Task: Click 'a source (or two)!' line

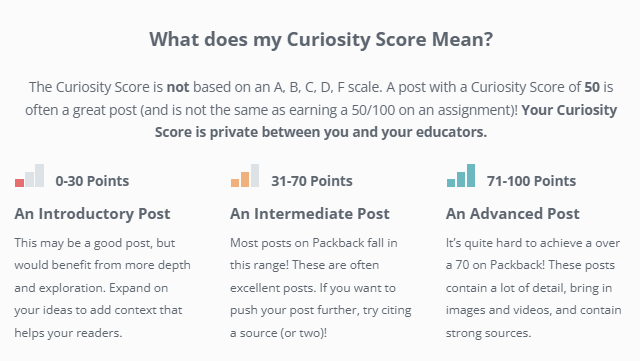Action: pyautogui.click(x=278, y=333)
